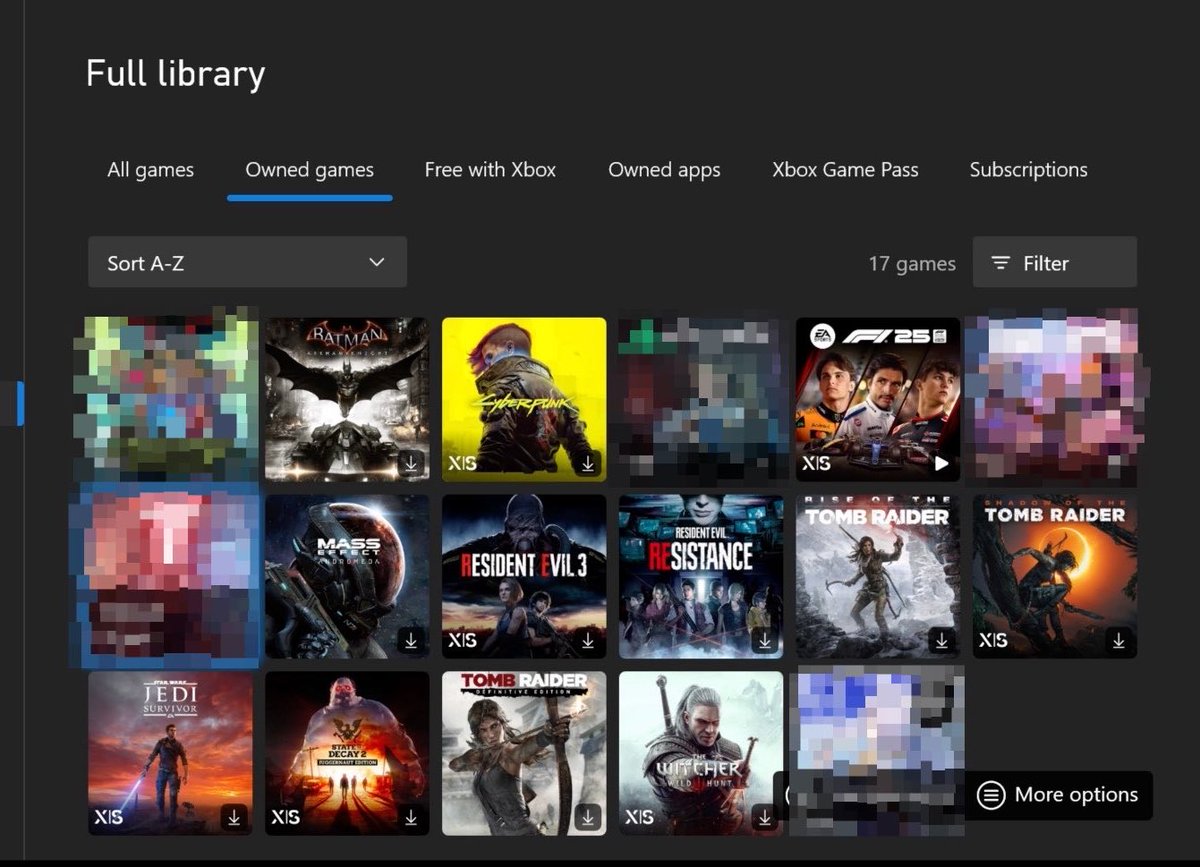Click download icon on Cyberpunk tile

pyautogui.click(x=588, y=464)
